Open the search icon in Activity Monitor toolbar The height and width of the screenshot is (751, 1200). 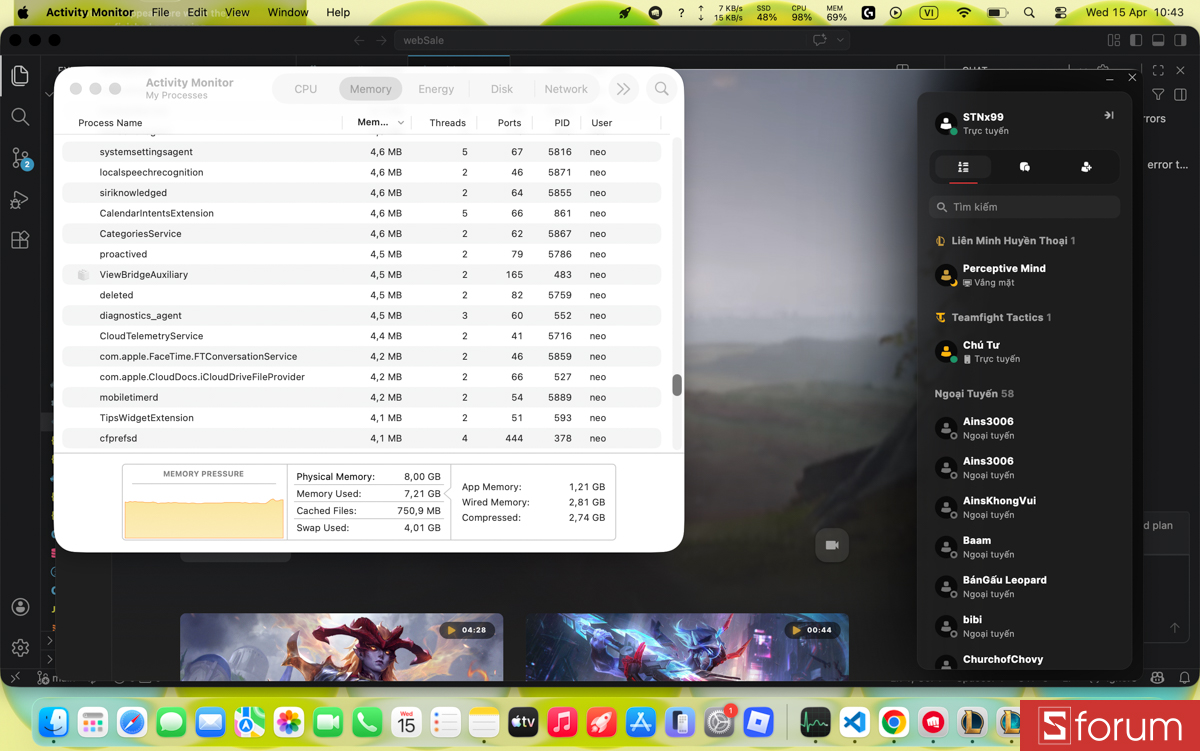pos(661,89)
